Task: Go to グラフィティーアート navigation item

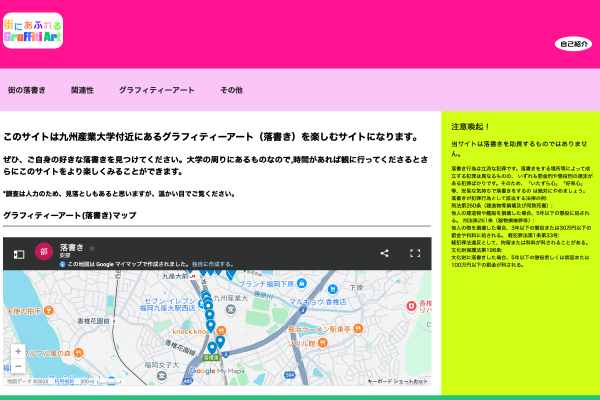Action: point(156,90)
